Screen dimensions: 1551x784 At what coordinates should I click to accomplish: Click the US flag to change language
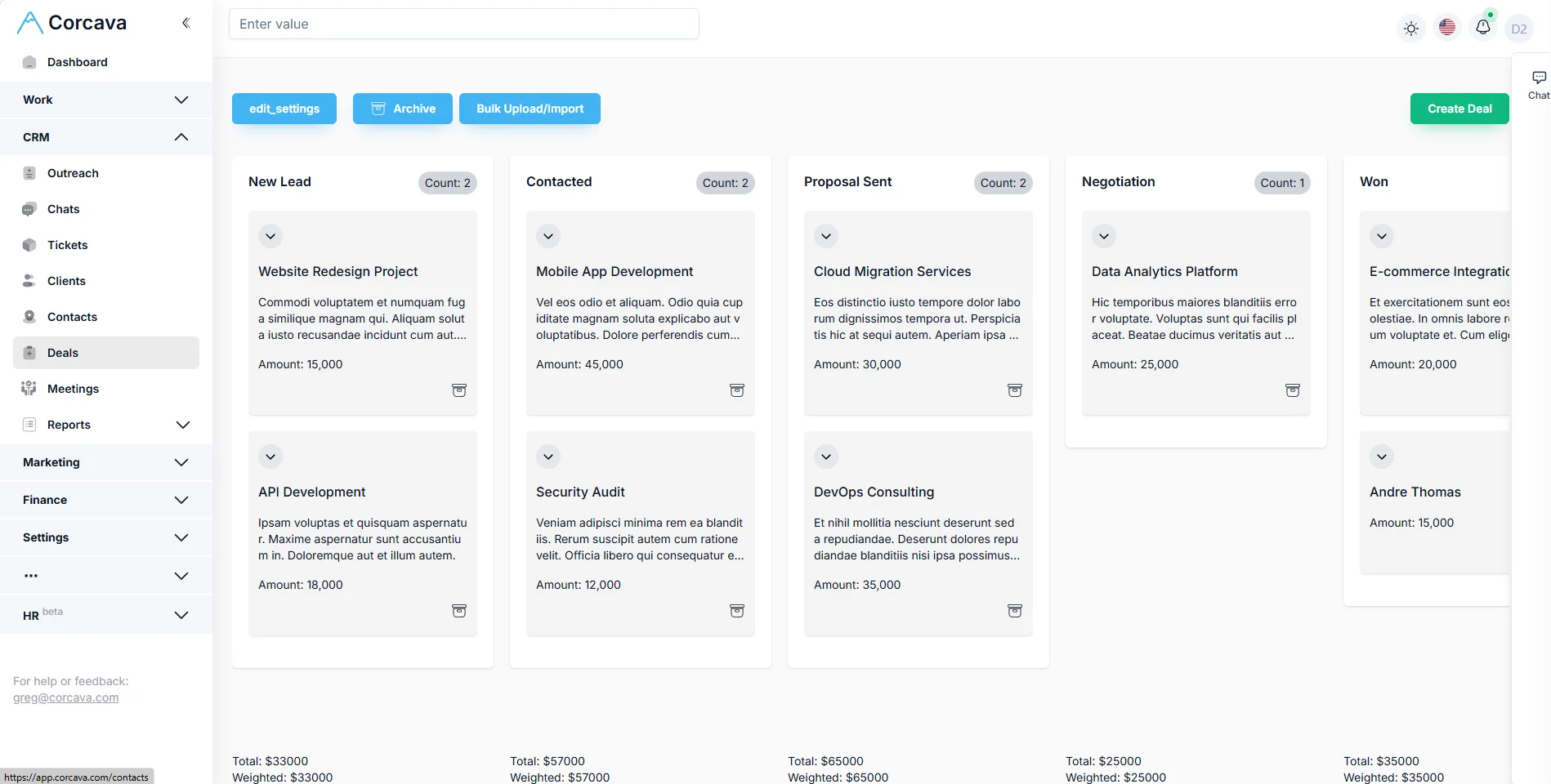[x=1447, y=27]
